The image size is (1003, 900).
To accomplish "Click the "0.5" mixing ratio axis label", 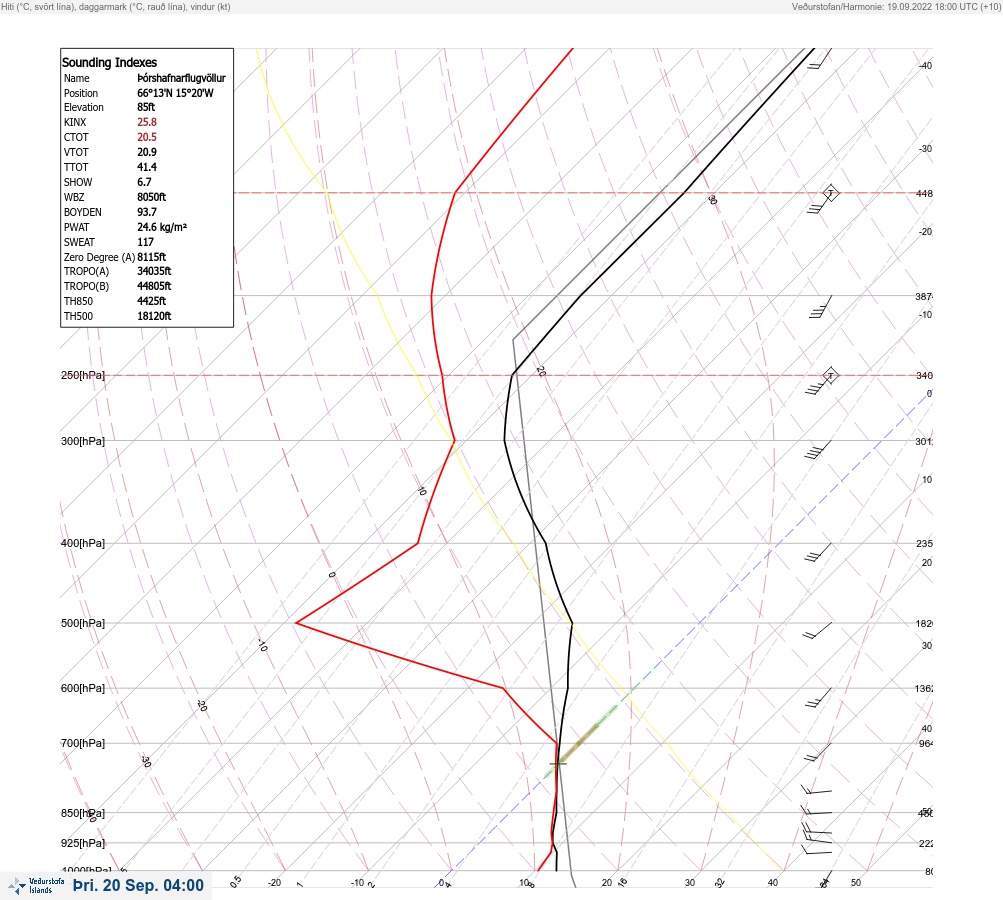I will coord(236,881).
